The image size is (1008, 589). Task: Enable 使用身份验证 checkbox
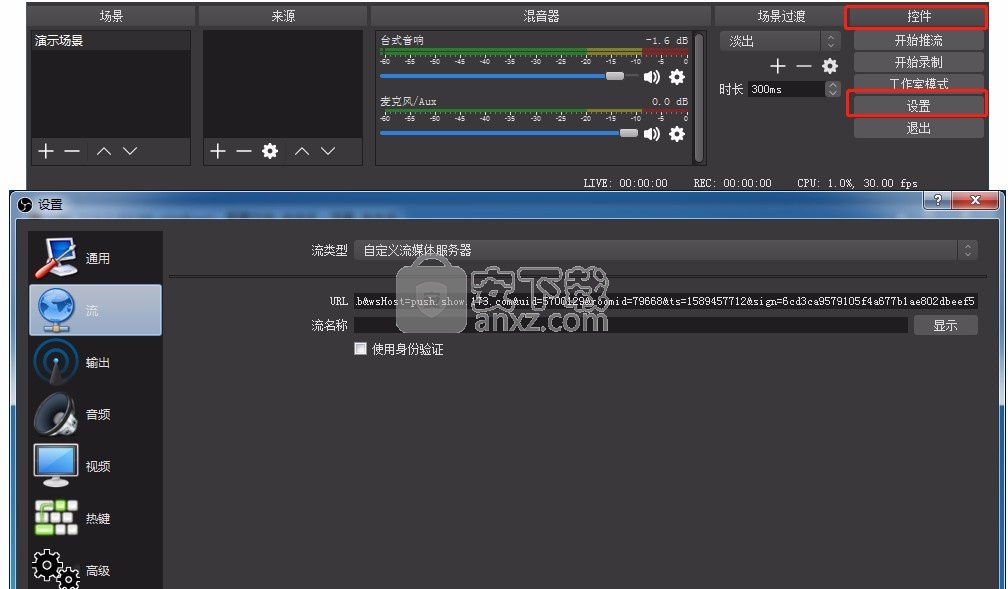(361, 349)
